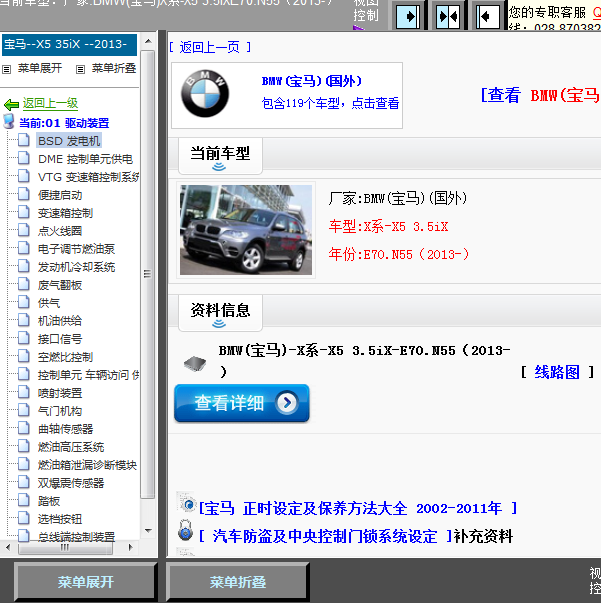Select the 当前车型 tab
Screen dimensions: 601x603
(x=220, y=156)
